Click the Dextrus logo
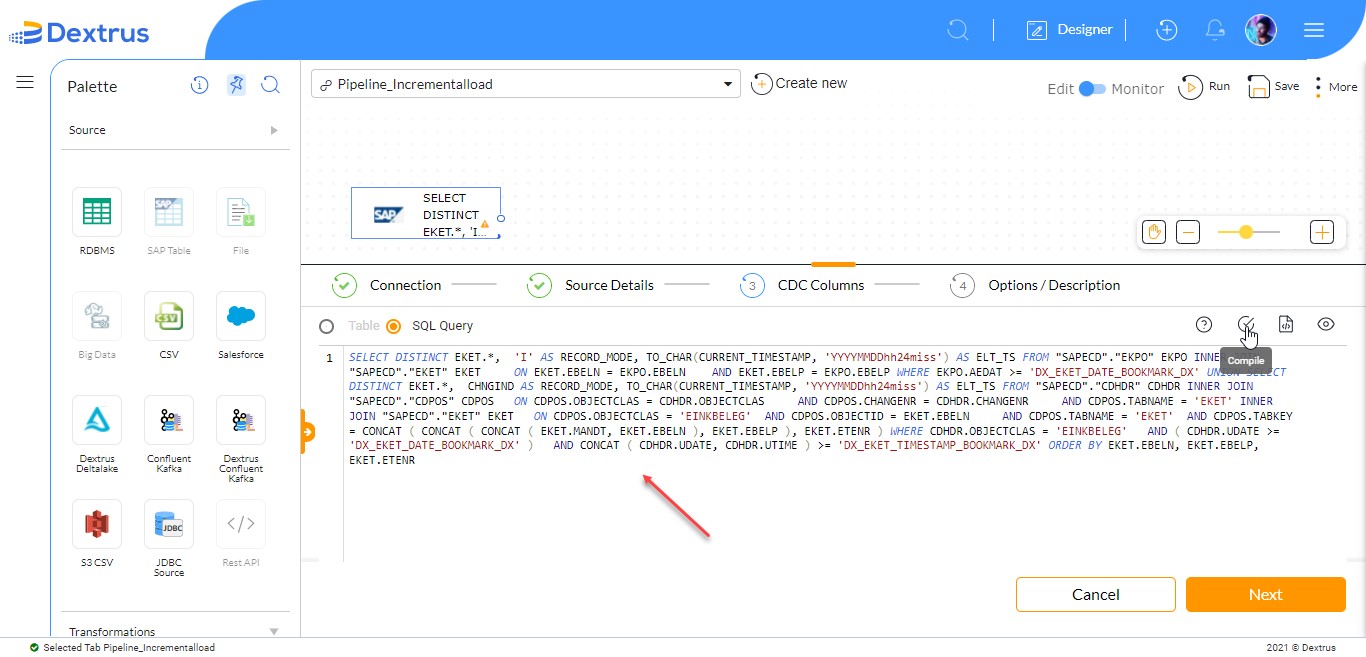This screenshot has width=1366, height=657. click(x=79, y=33)
